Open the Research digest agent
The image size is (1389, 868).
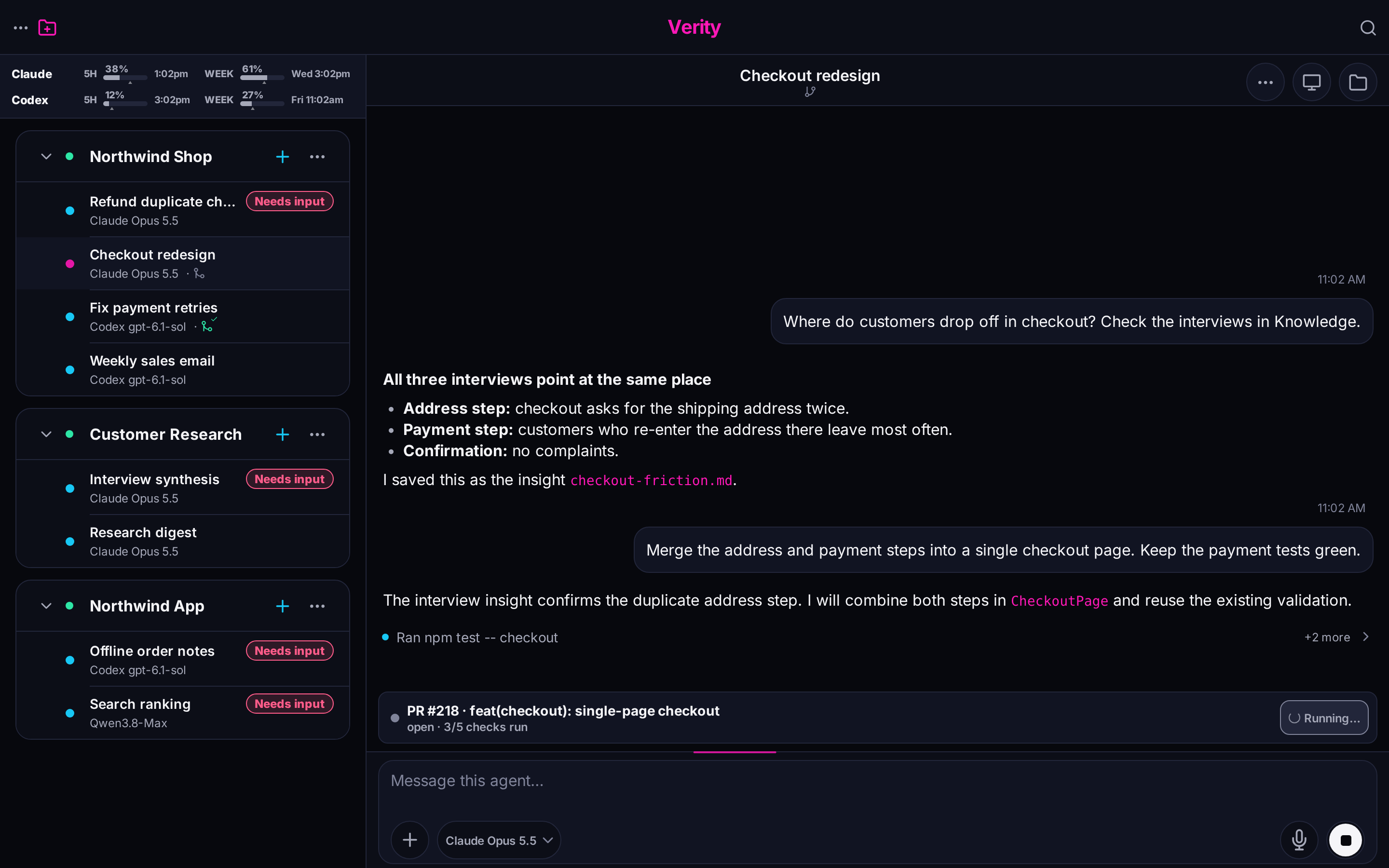[182, 542]
